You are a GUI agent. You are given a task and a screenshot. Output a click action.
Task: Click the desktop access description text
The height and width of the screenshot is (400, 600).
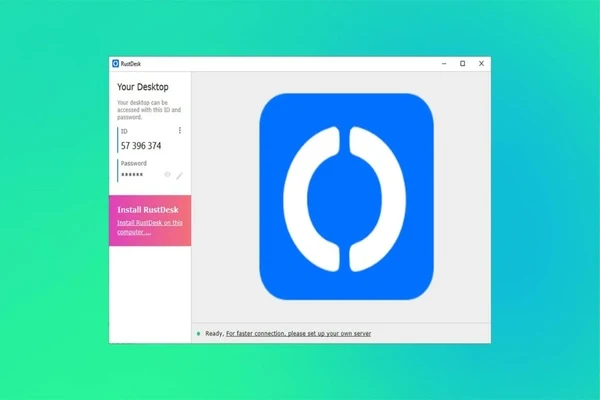pos(149,110)
